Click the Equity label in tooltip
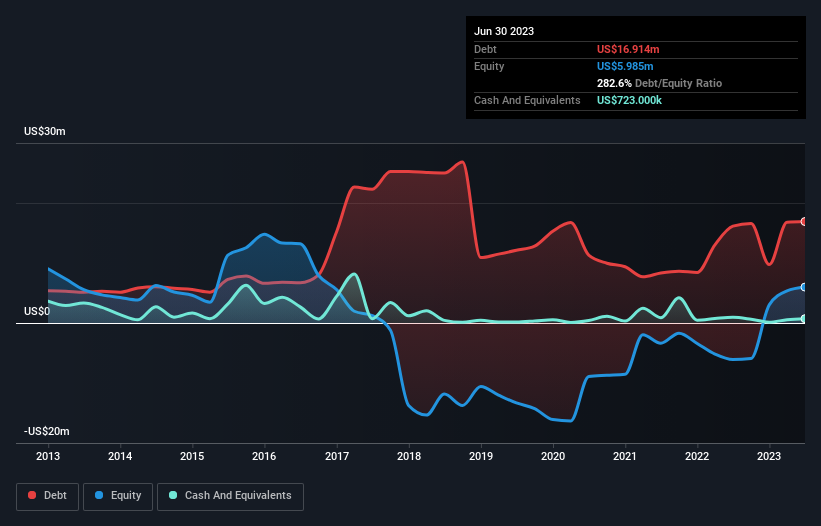 (x=489, y=66)
